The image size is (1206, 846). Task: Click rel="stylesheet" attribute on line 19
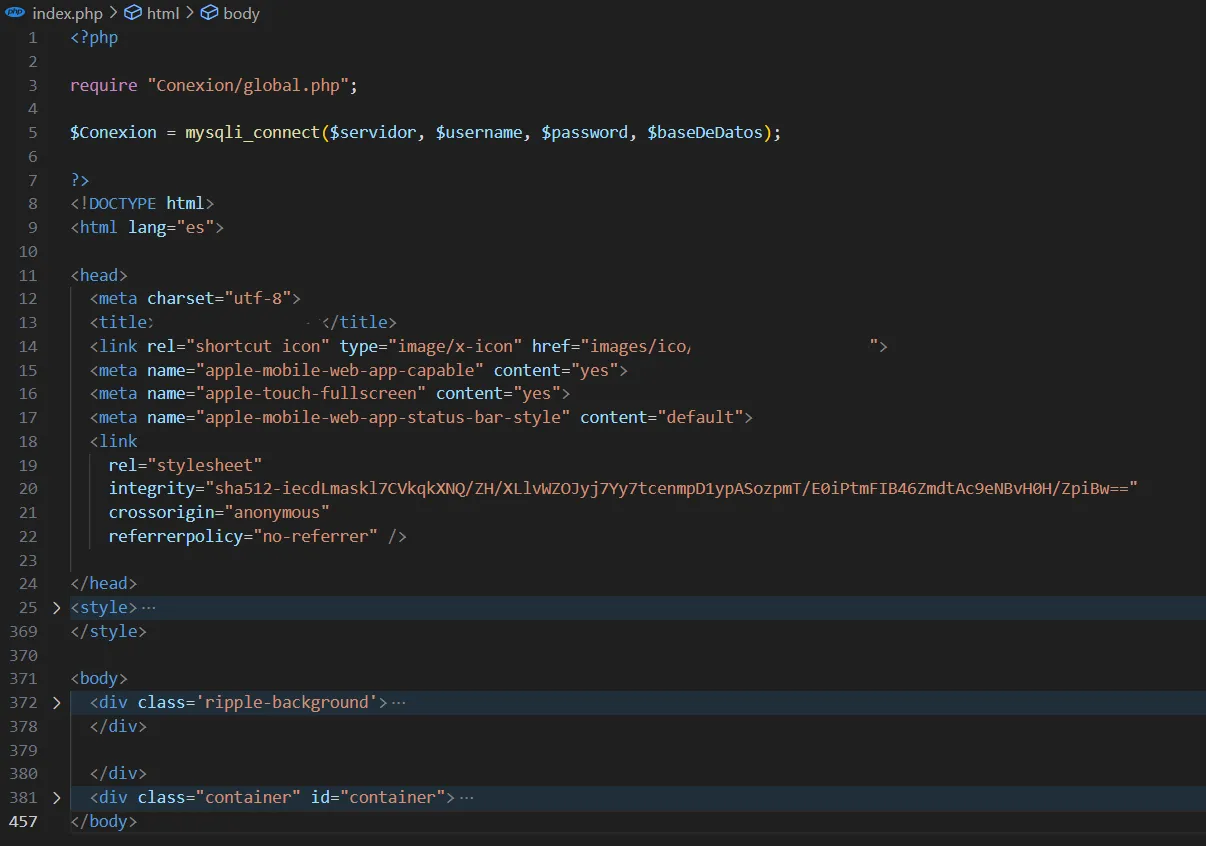[185, 465]
